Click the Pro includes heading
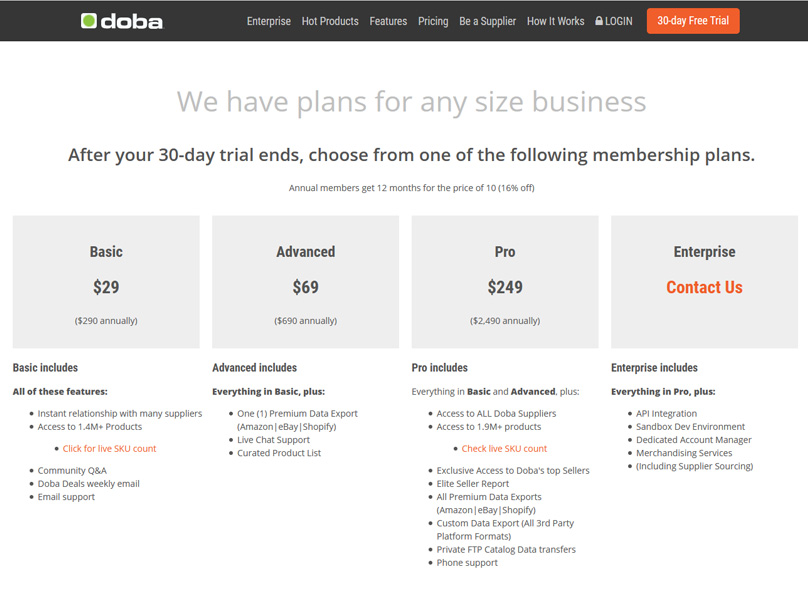808x597 pixels. pyautogui.click(x=440, y=368)
